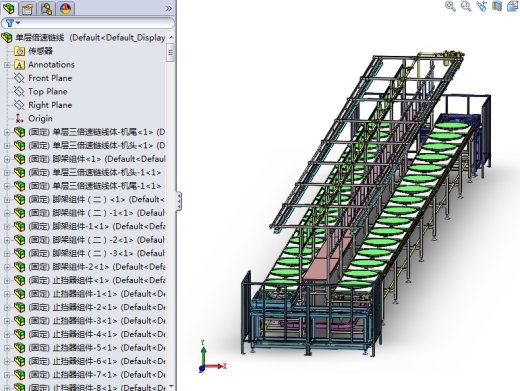Image resolution: width=520 pixels, height=391 pixels.
Task: Open the filter funnel dropdown arrow
Action: coord(18,23)
